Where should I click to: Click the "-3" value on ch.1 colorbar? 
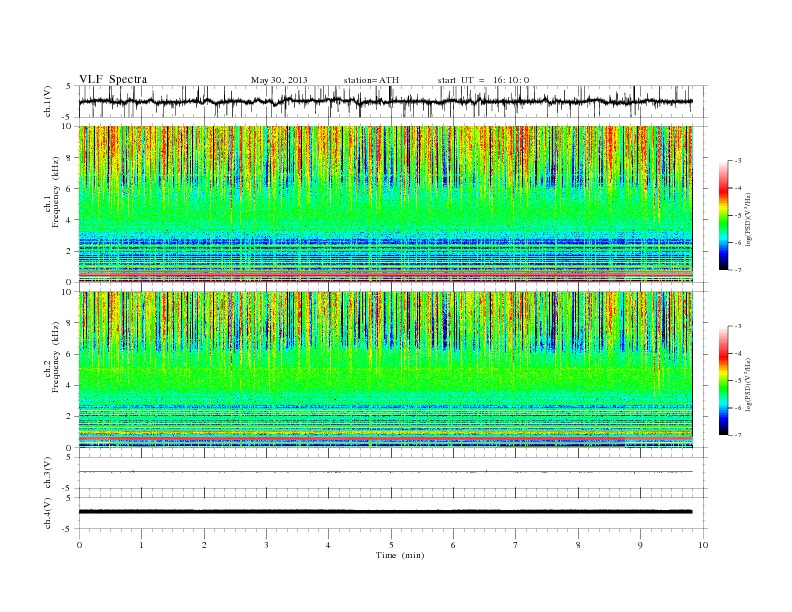(x=738, y=161)
